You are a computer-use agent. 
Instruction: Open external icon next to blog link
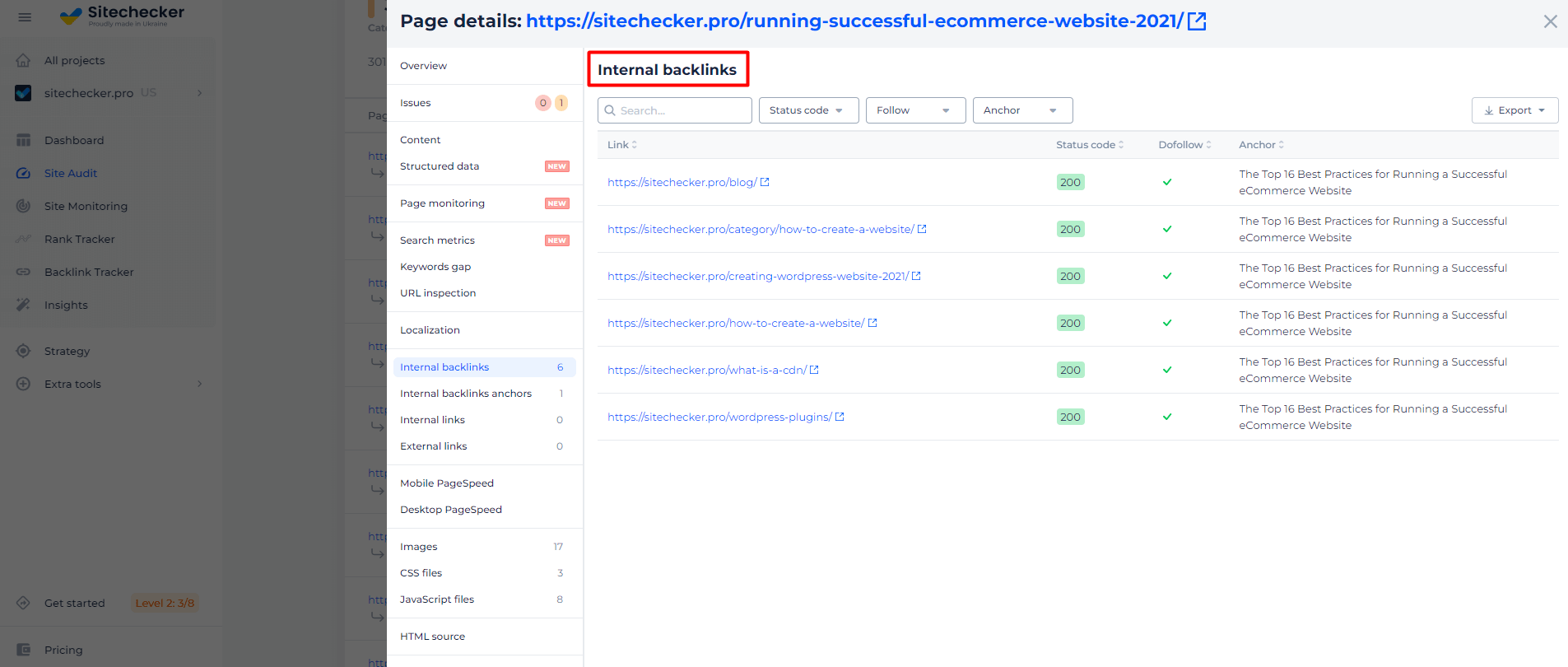point(765,182)
